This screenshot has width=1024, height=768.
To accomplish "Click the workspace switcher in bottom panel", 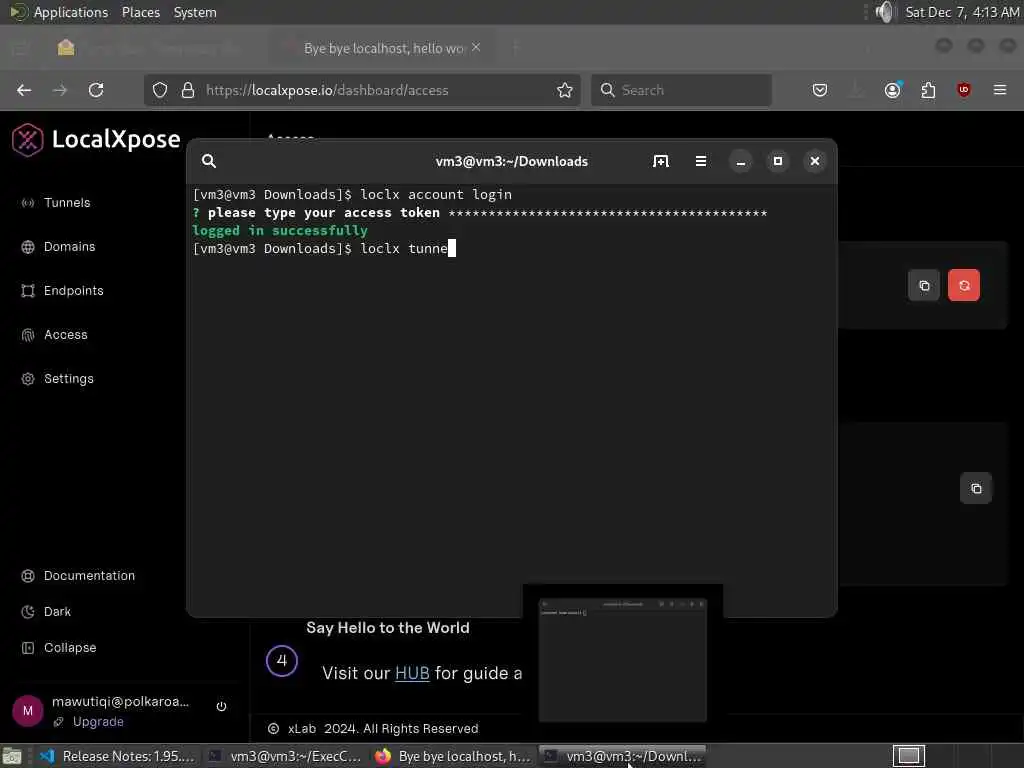I will tap(909, 756).
